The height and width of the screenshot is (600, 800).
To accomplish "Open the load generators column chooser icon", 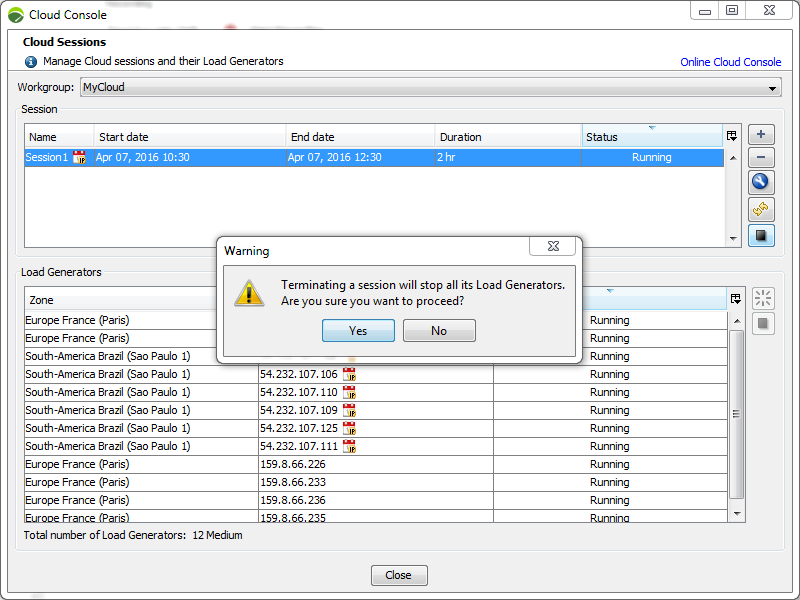I will [x=736, y=299].
